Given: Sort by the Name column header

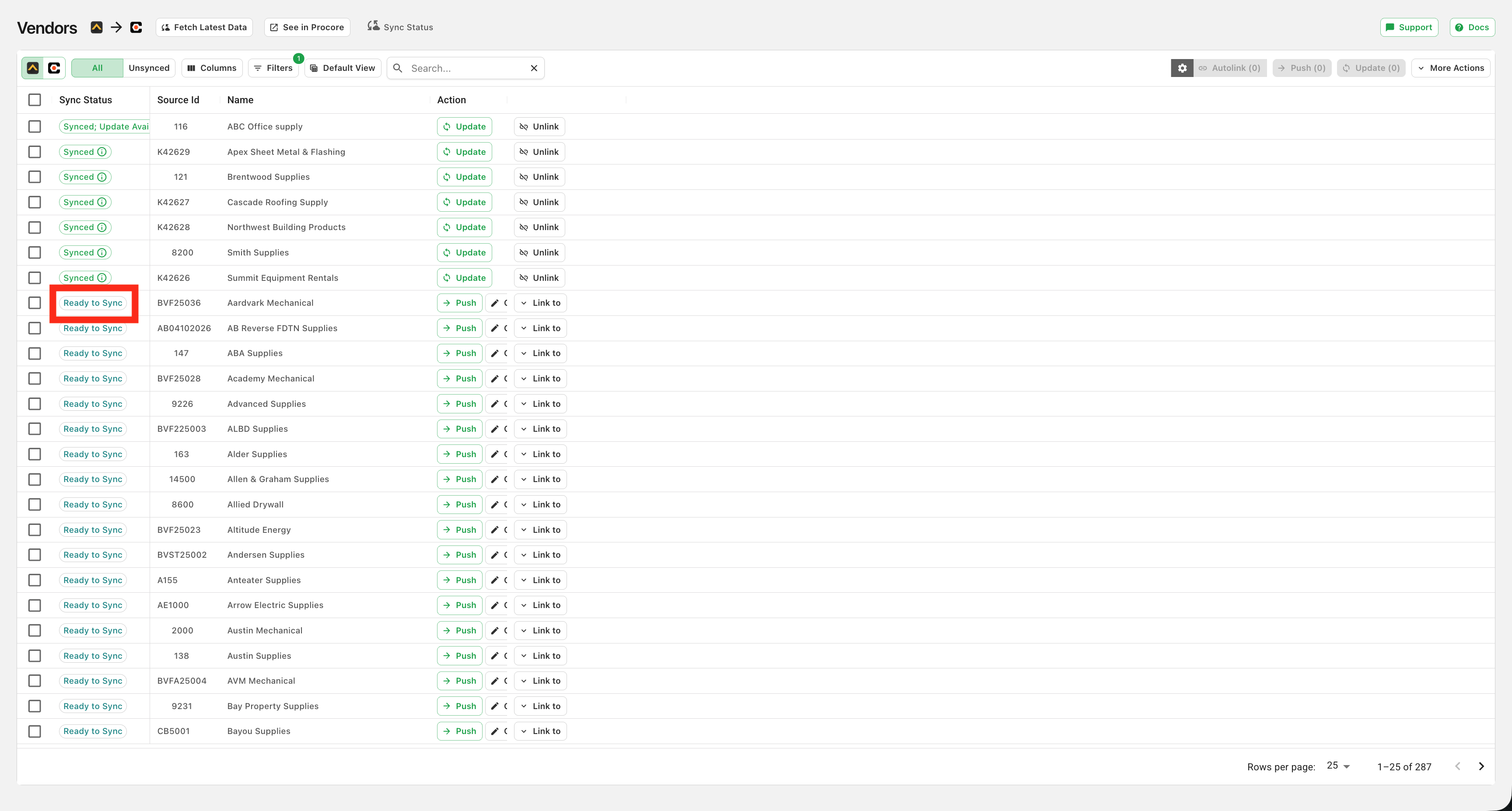Looking at the screenshot, I should pos(241,100).
